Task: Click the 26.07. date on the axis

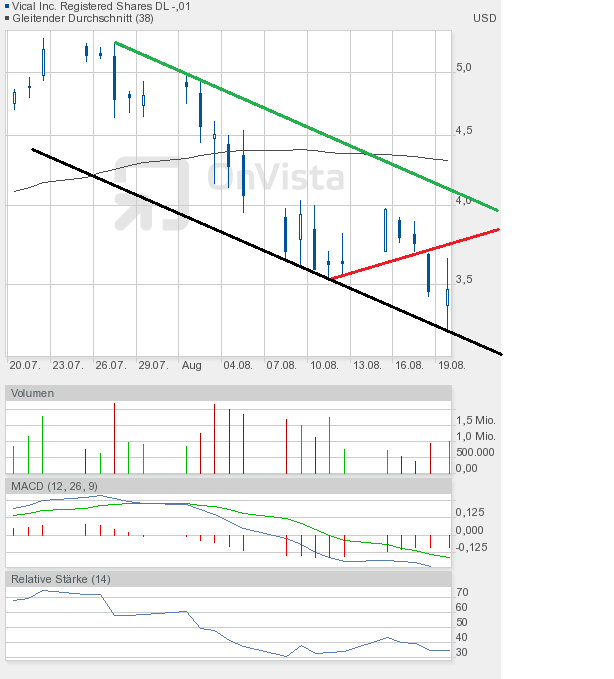Action: click(x=110, y=365)
